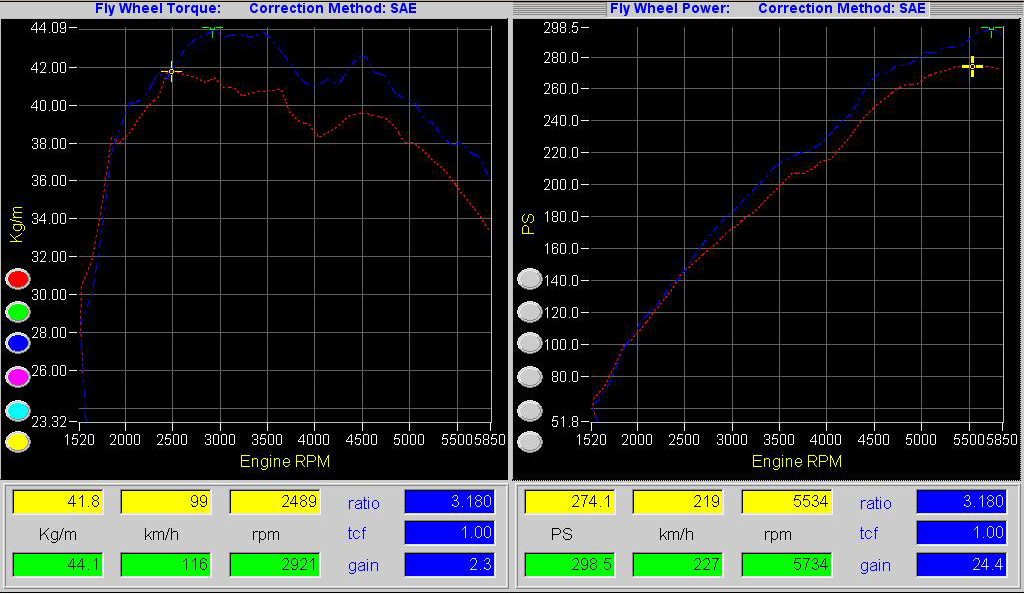The height and width of the screenshot is (594, 1024).
Task: Select the yellow 274.1 PS value field
Action: [x=569, y=502]
